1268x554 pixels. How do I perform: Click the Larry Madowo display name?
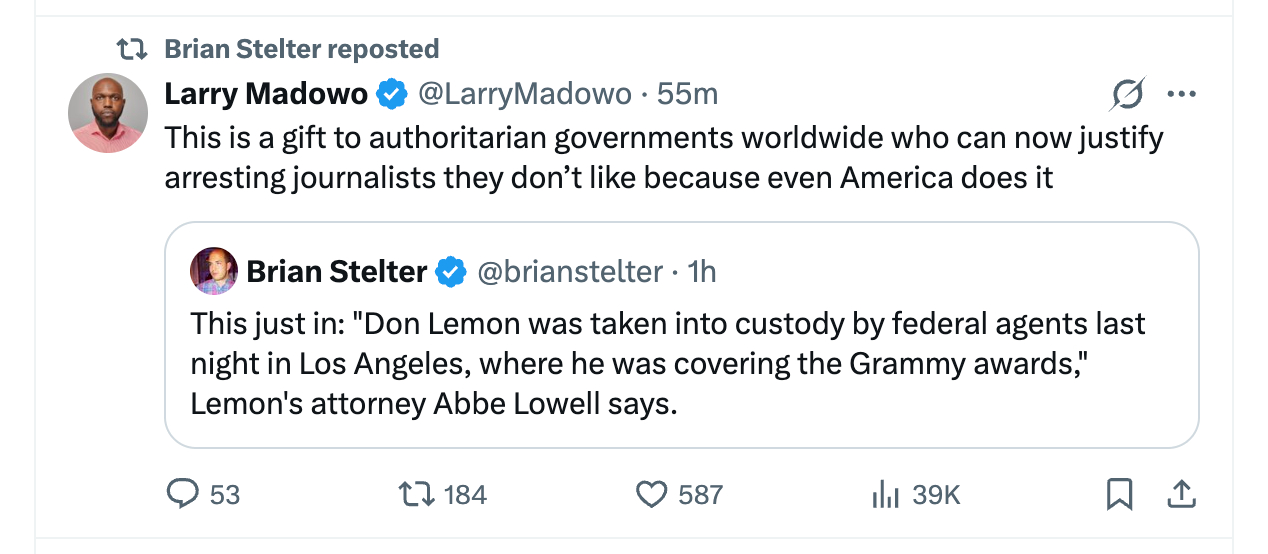[266, 94]
